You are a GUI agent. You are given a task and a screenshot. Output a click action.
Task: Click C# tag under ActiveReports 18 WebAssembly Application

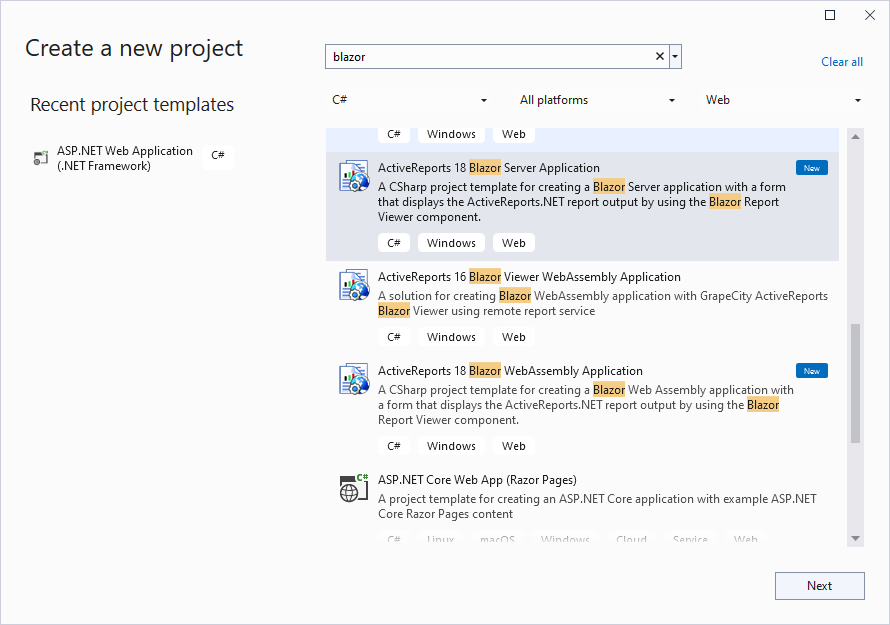tap(394, 446)
